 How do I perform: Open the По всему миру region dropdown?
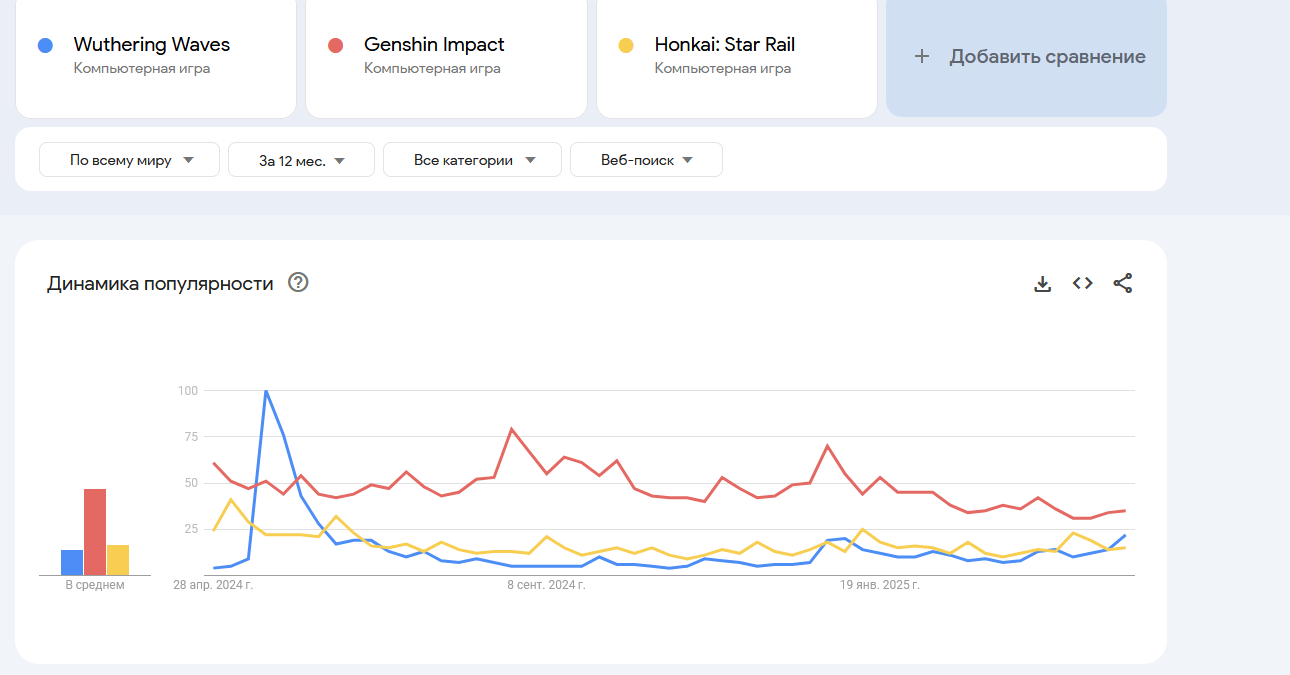129,160
